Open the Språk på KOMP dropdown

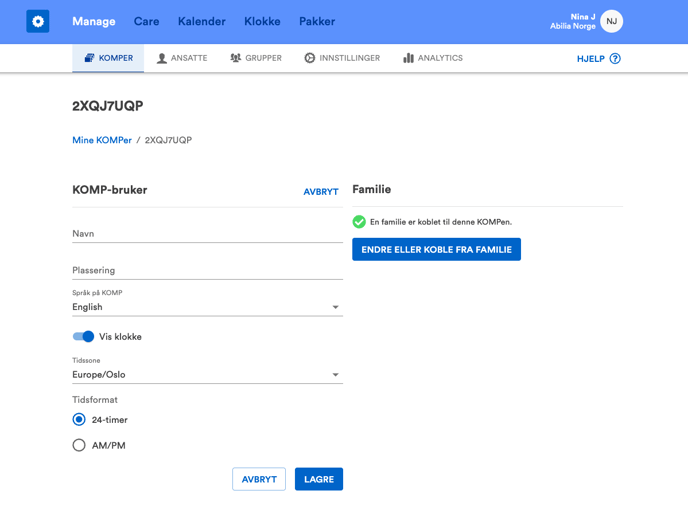(x=208, y=307)
